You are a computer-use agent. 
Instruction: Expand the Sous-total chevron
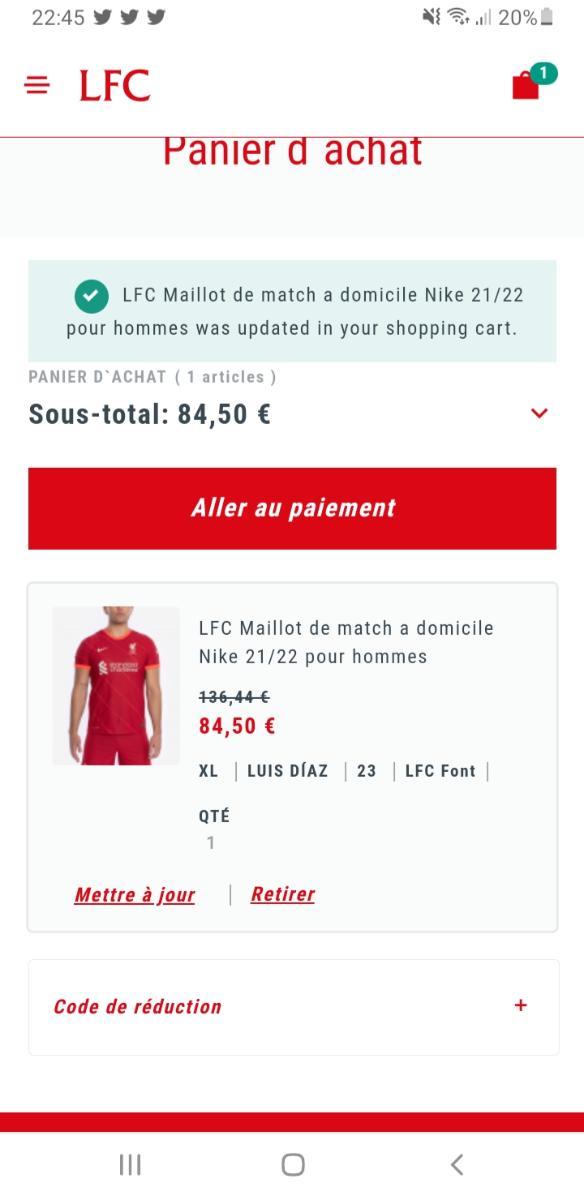(540, 414)
